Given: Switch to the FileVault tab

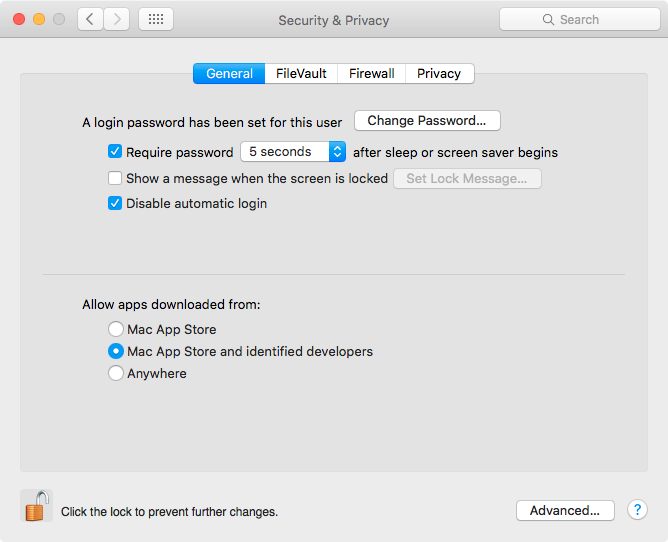Looking at the screenshot, I should [301, 74].
